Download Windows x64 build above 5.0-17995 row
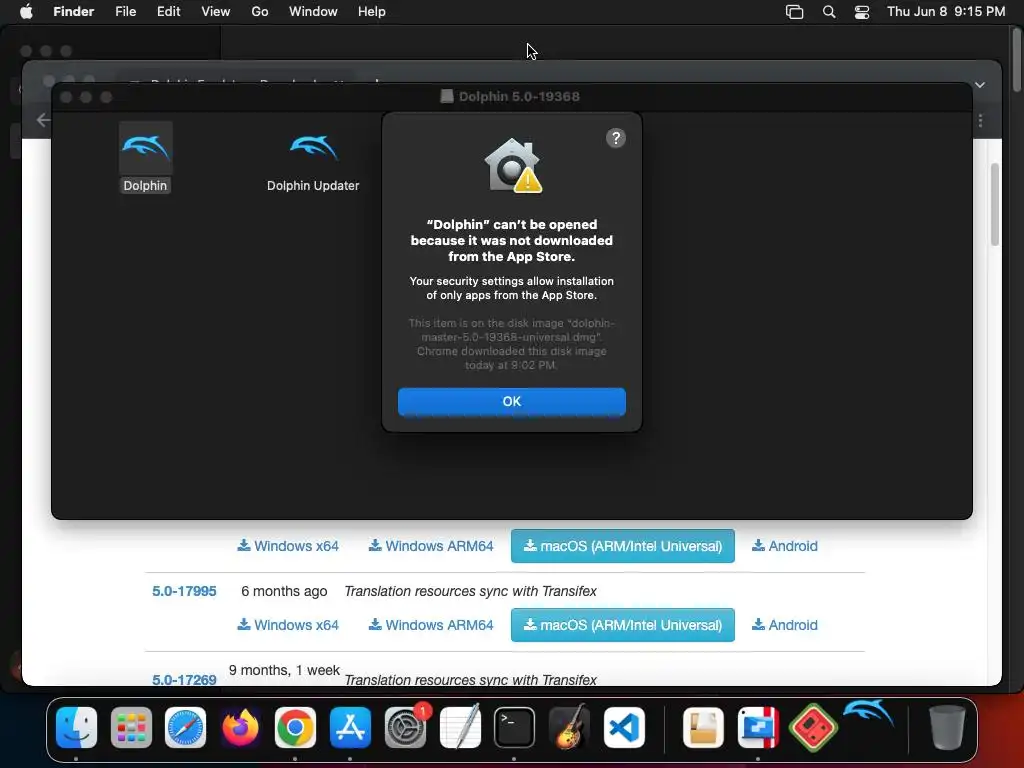 pyautogui.click(x=288, y=546)
